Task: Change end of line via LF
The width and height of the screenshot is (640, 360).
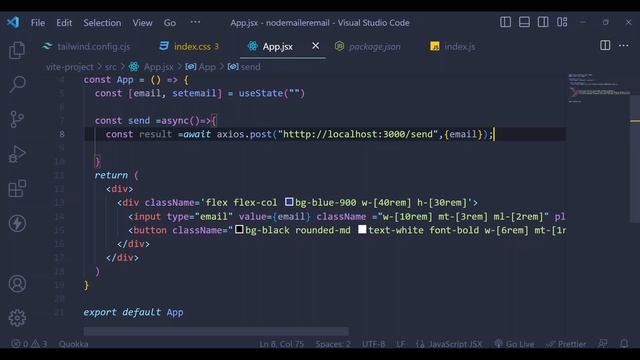Action: [x=400, y=344]
